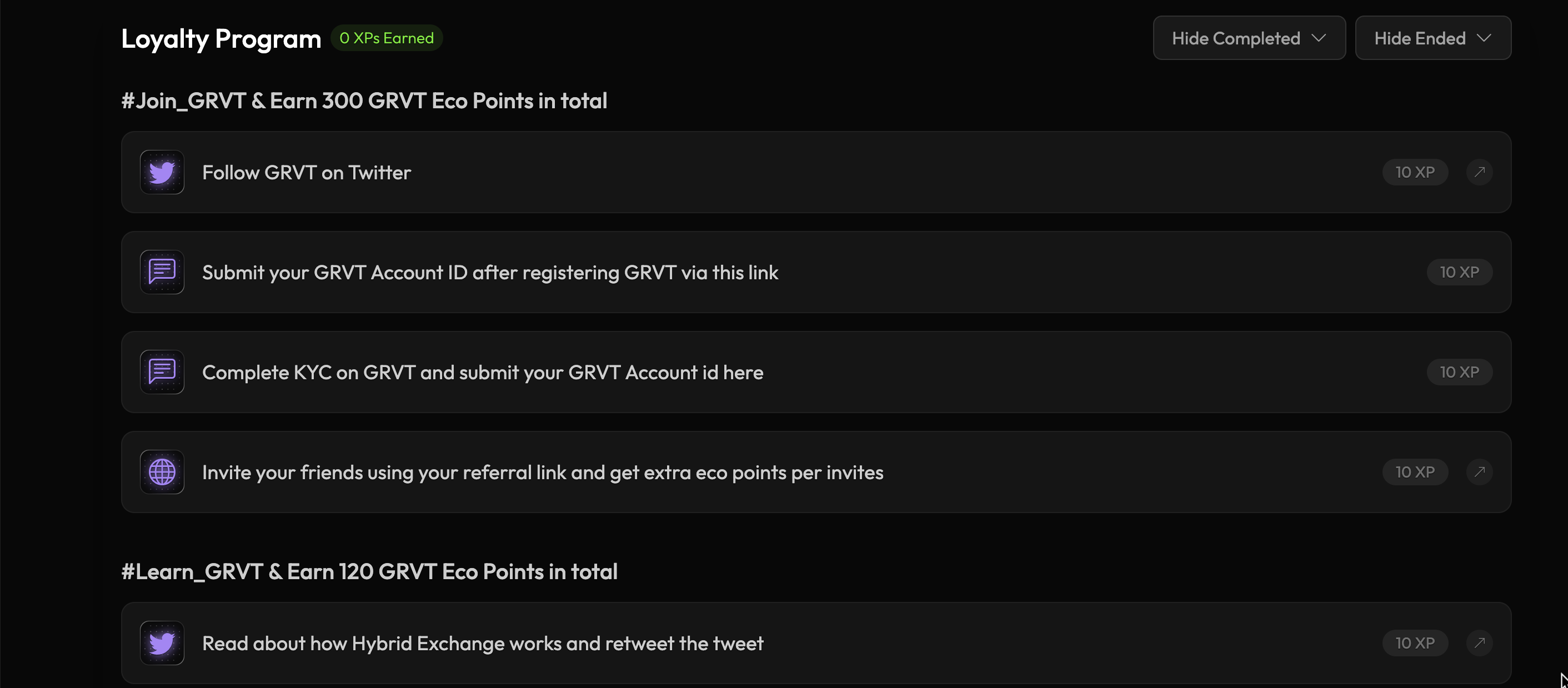Screen dimensions: 1568x688
Task: Click 10 XP badge on Submit Account ID row
Action: coord(1459,272)
